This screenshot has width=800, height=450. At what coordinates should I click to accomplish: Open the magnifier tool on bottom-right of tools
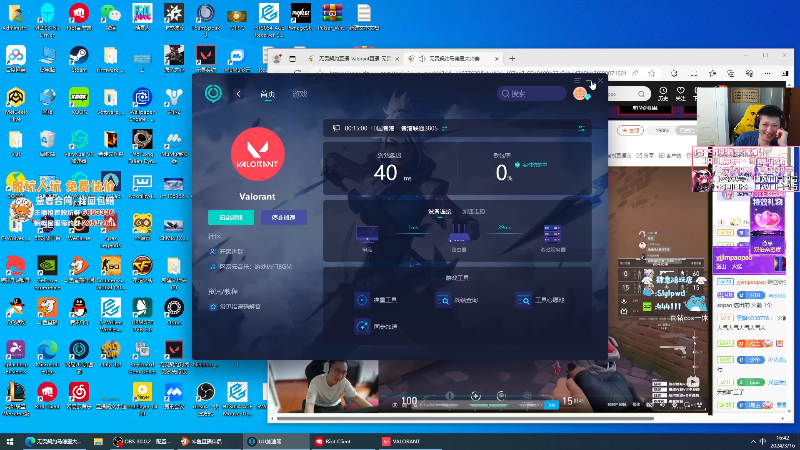click(523, 300)
